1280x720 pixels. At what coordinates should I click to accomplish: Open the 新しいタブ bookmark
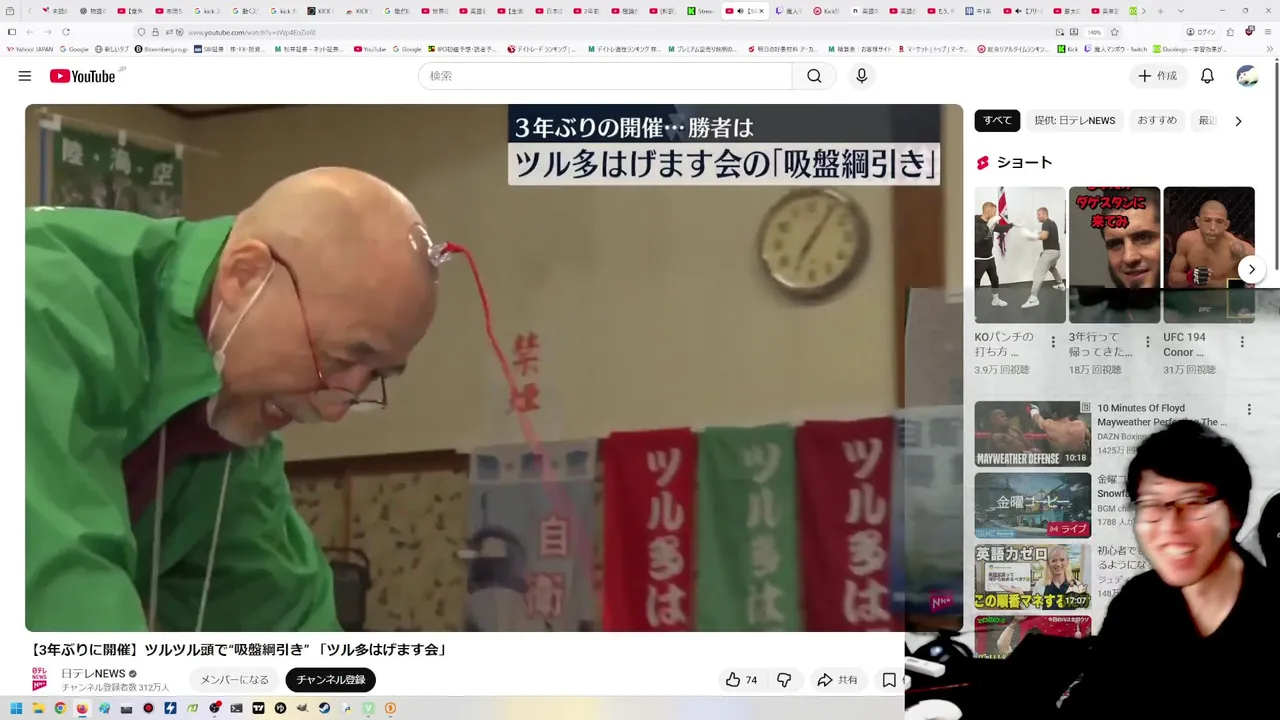(112, 49)
